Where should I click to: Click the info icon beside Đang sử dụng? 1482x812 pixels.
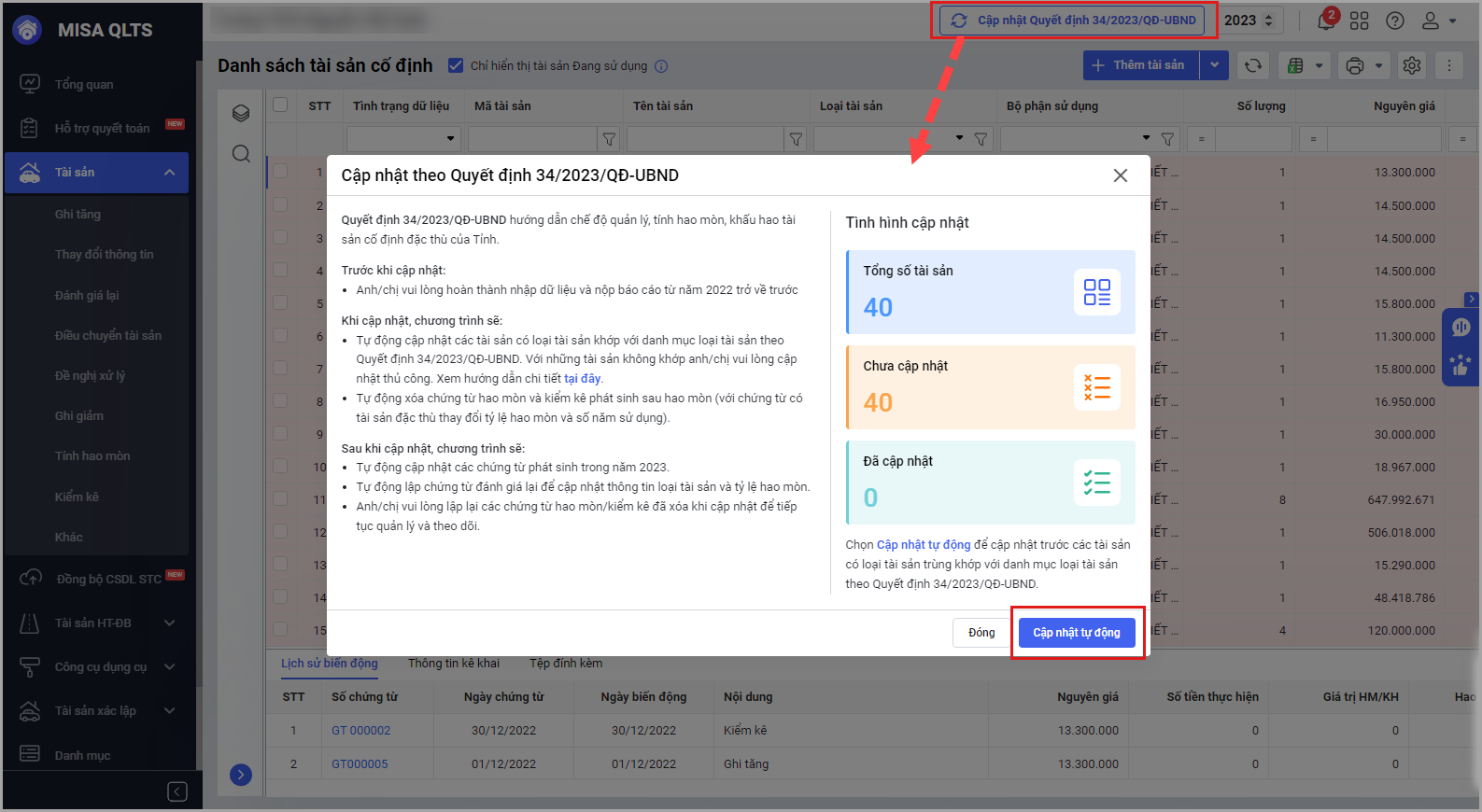(661, 66)
